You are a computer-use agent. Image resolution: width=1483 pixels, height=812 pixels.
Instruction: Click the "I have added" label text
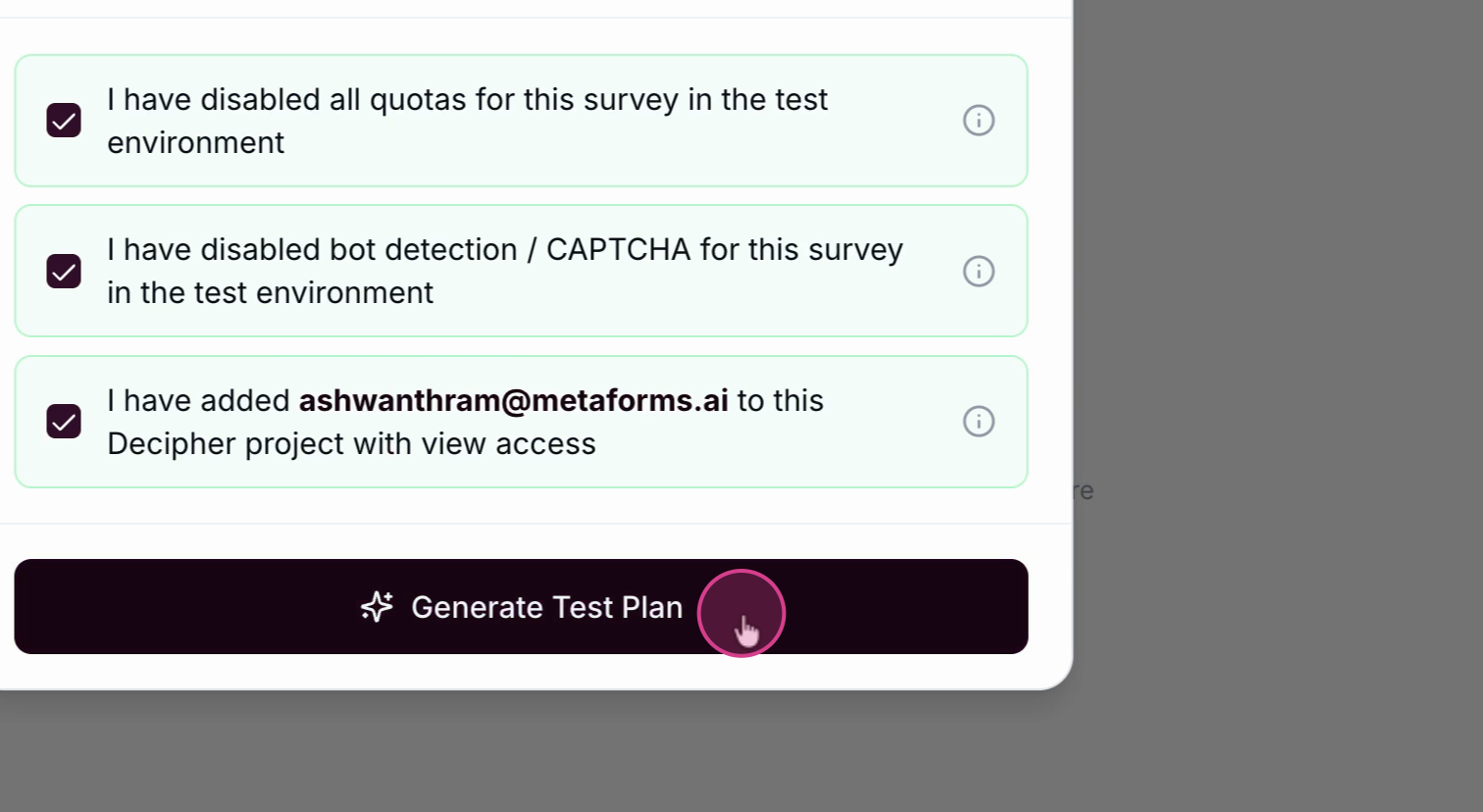point(198,401)
